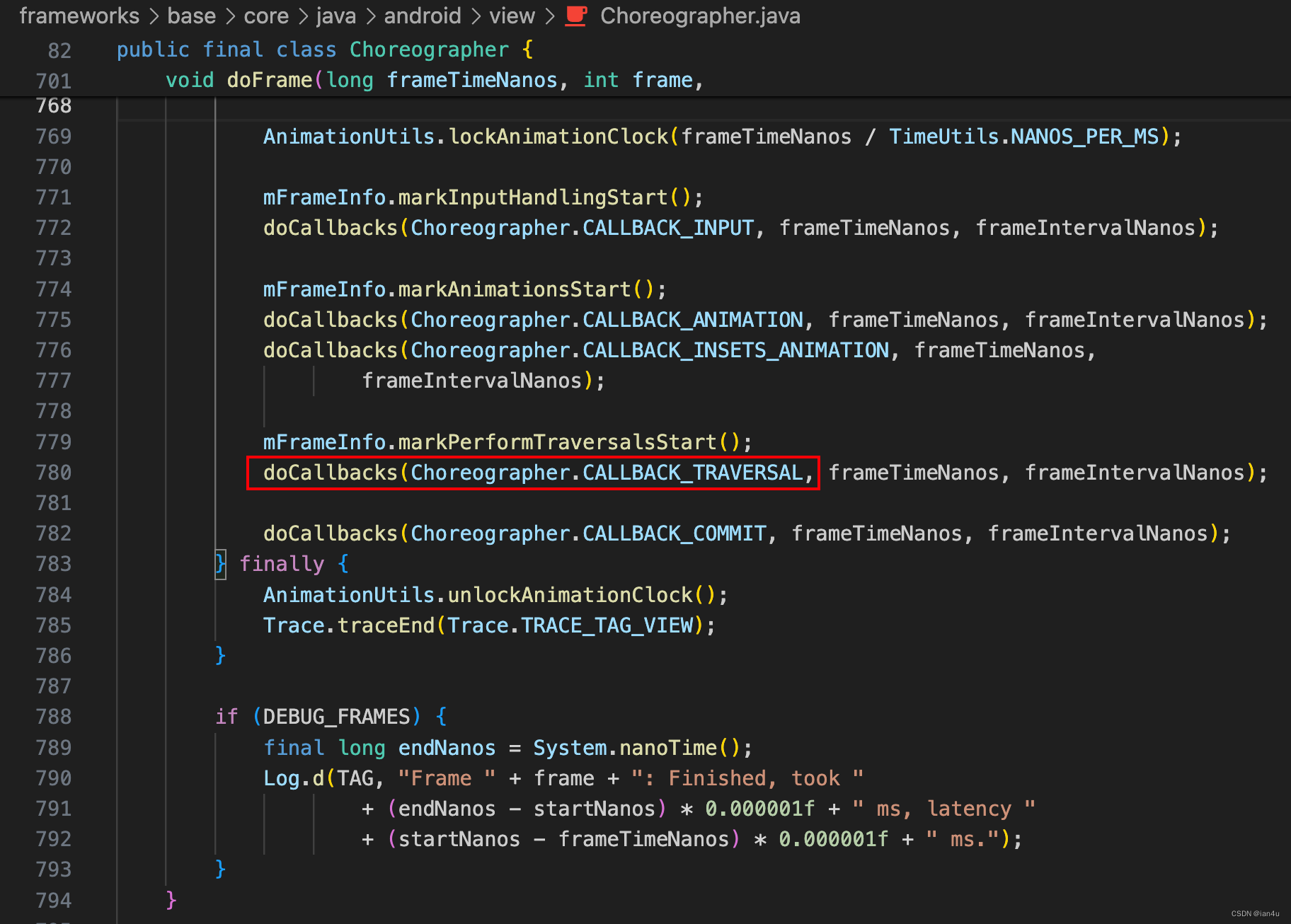The height and width of the screenshot is (924, 1291).
Task: Click 'startNanos' on line 792
Action: [x=459, y=839]
